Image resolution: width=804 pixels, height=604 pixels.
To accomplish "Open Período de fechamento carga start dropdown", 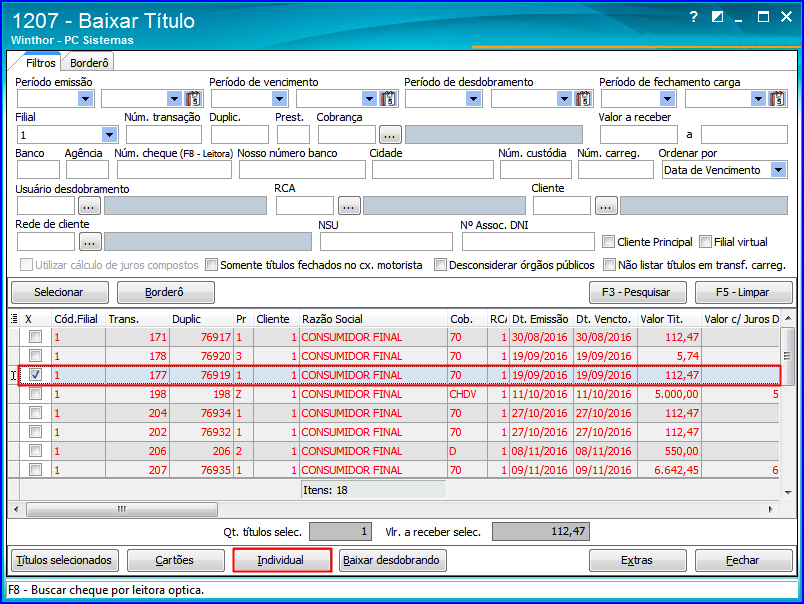I will click(667, 98).
